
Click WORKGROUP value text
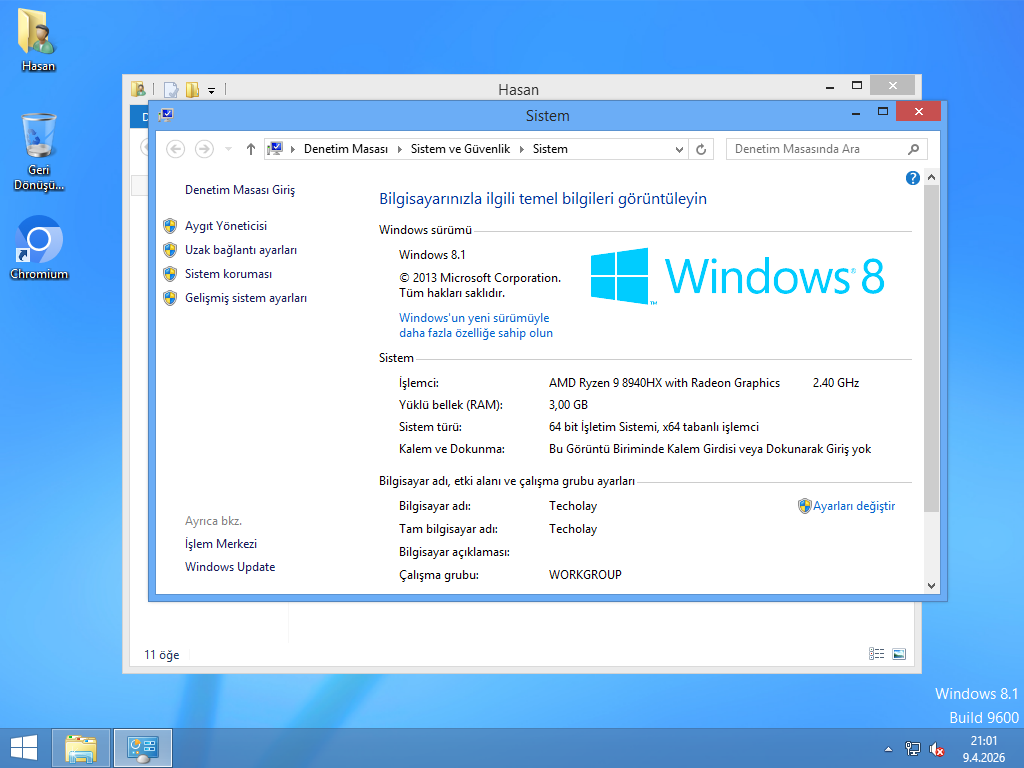pyautogui.click(x=585, y=575)
